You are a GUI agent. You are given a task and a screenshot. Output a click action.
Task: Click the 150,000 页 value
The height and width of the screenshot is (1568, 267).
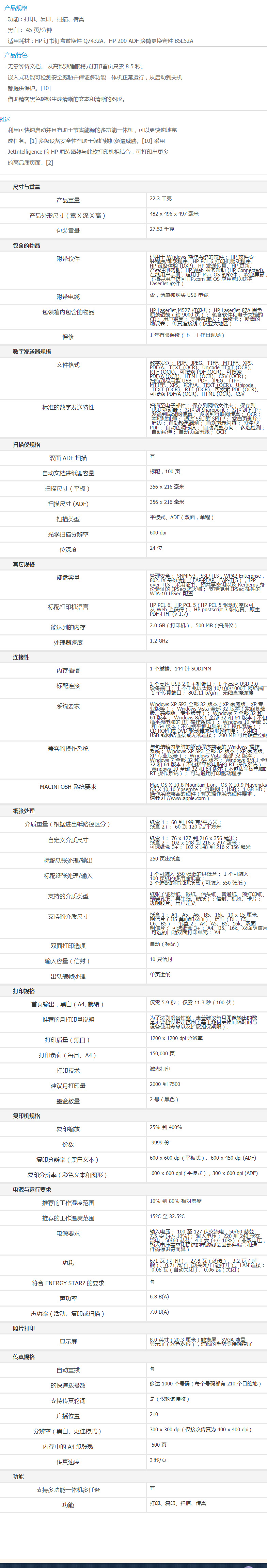(162, 1054)
